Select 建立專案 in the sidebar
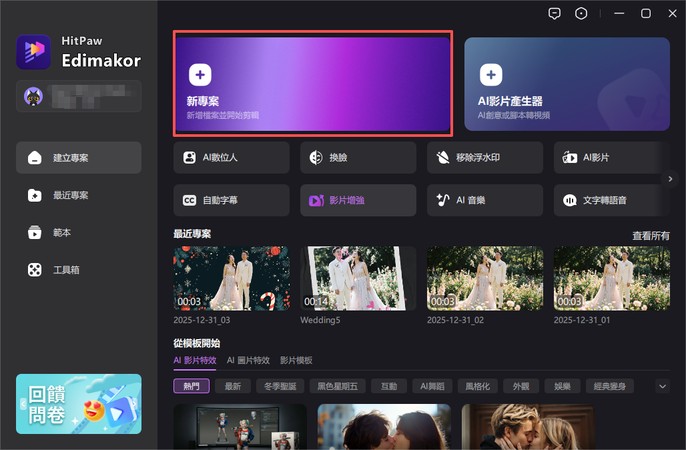Image resolution: width=686 pixels, height=450 pixels. pyautogui.click(x=79, y=157)
